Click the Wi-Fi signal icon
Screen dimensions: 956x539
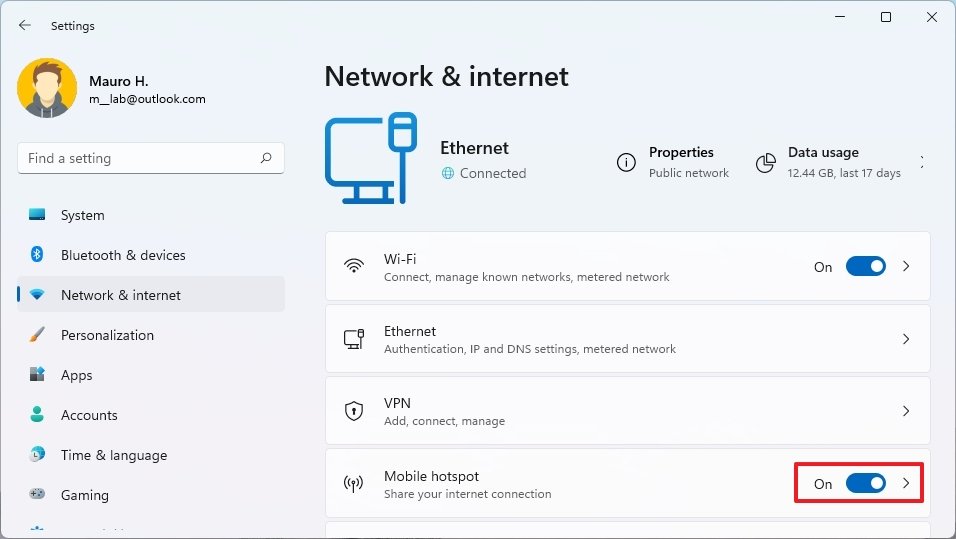[x=353, y=267]
